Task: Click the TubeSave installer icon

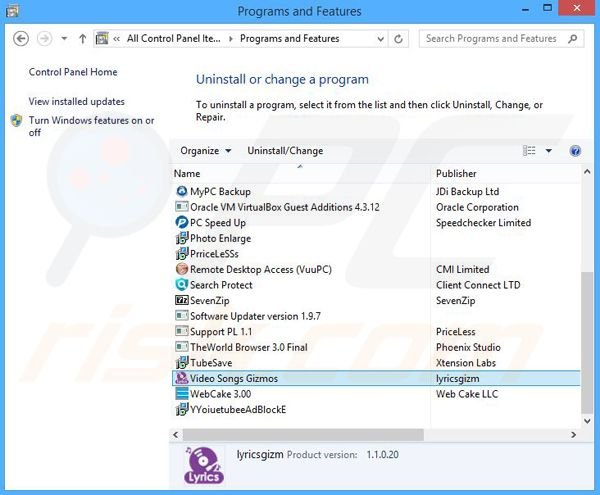Action: (181, 363)
